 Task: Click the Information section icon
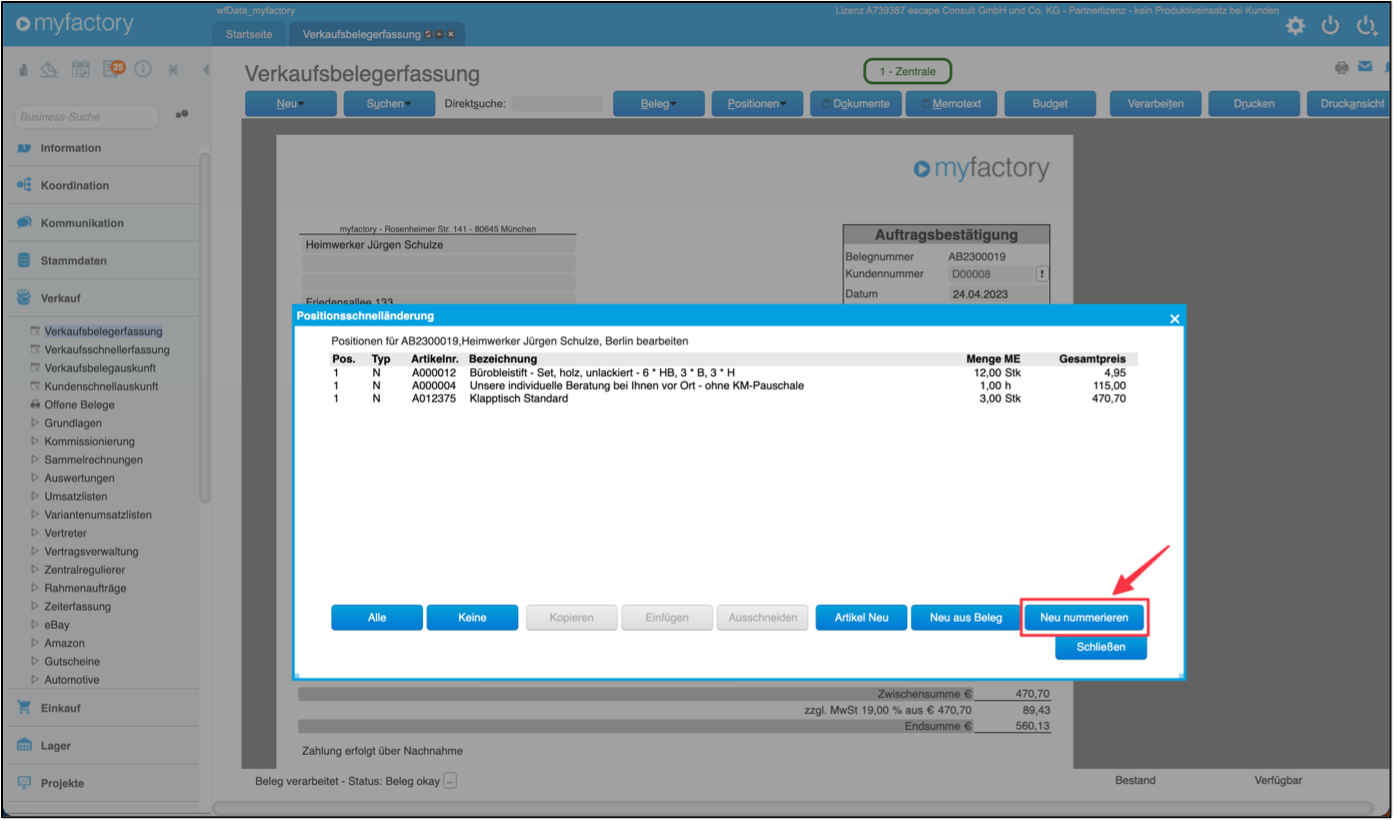coord(24,148)
